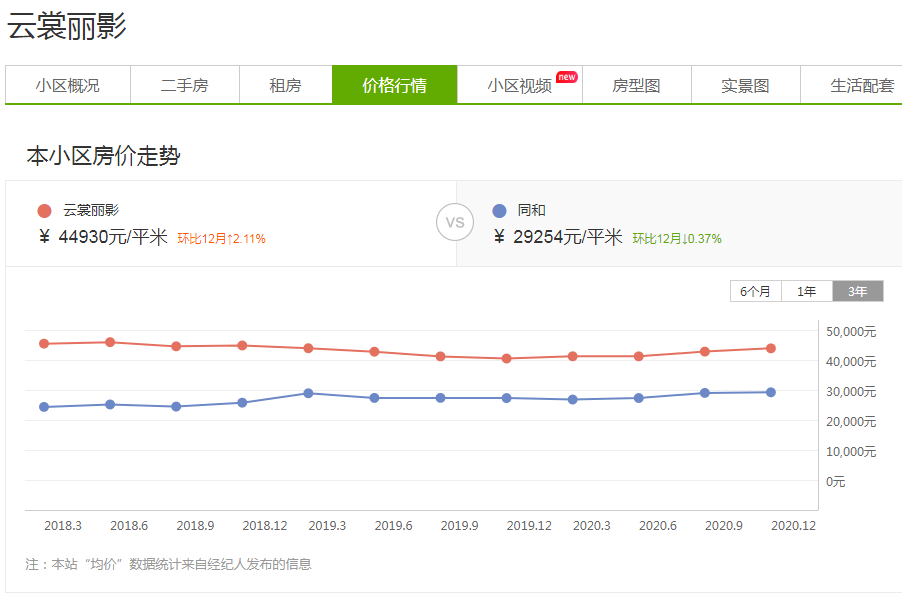Viewport: 902px width, 602px height.
Task: Click red data point for 2020.12
Action: pyautogui.click(x=771, y=348)
